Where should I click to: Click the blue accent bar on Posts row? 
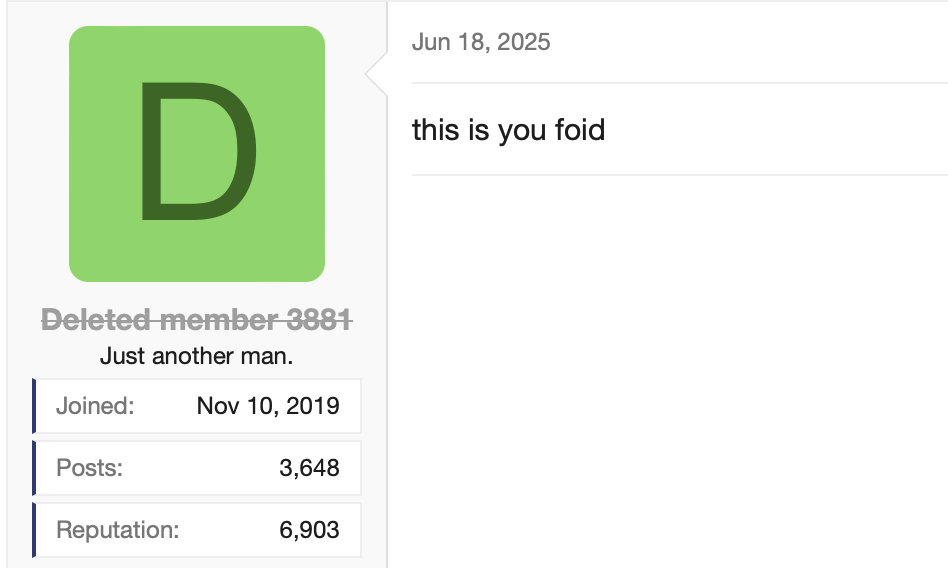pyautogui.click(x=34, y=468)
